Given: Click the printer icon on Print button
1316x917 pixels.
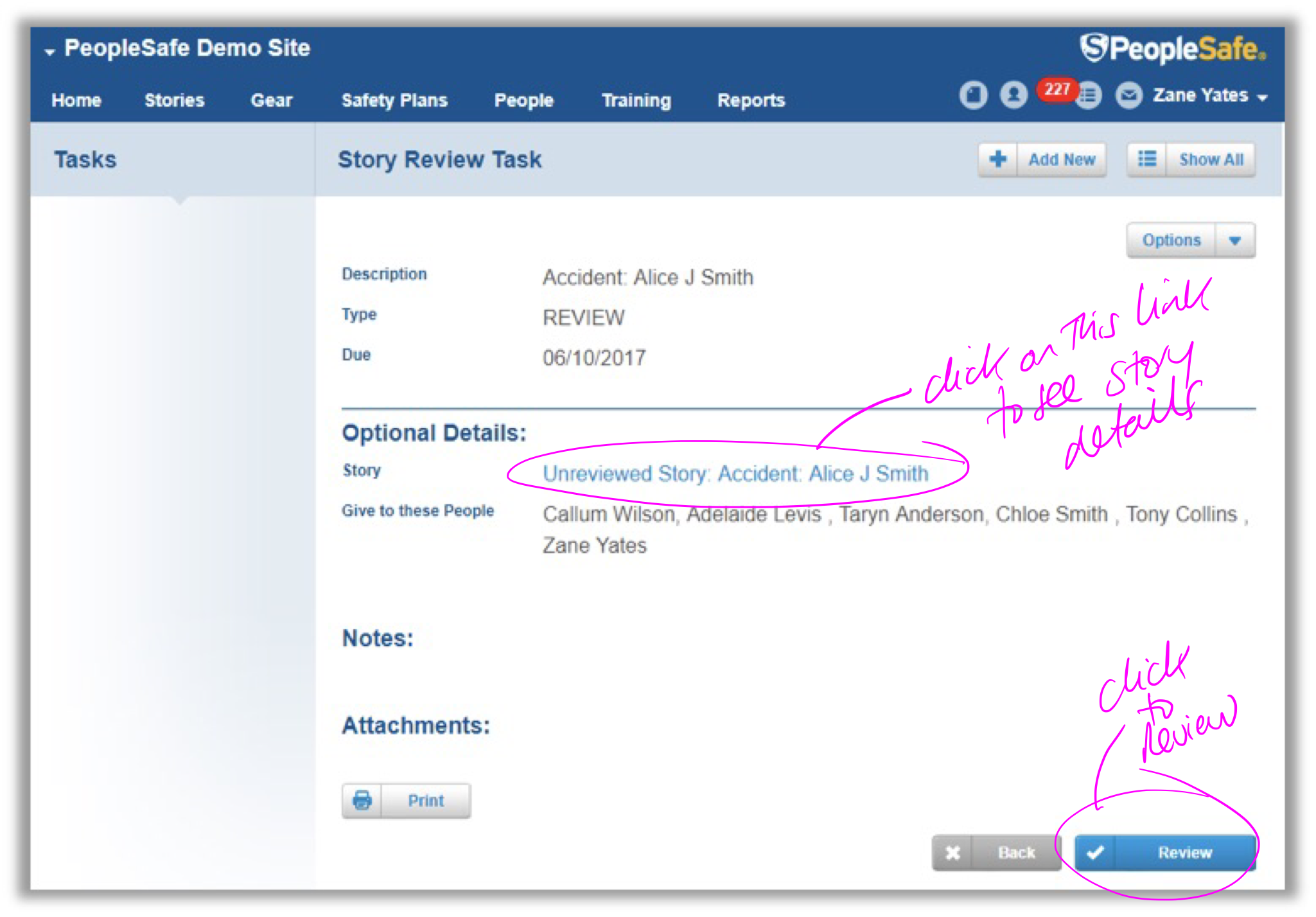Looking at the screenshot, I should click(x=362, y=801).
